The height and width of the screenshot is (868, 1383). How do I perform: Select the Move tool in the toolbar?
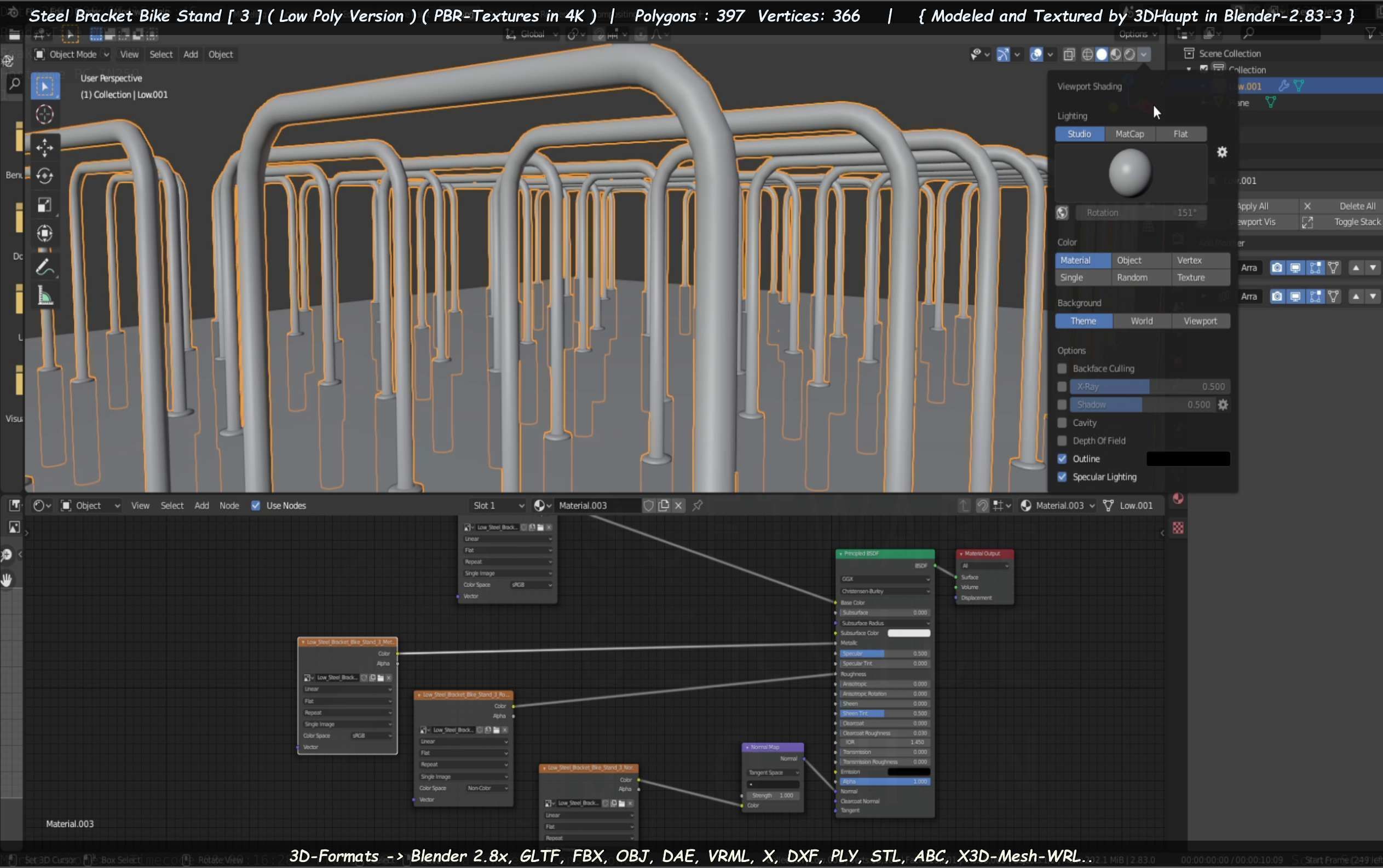coord(44,147)
